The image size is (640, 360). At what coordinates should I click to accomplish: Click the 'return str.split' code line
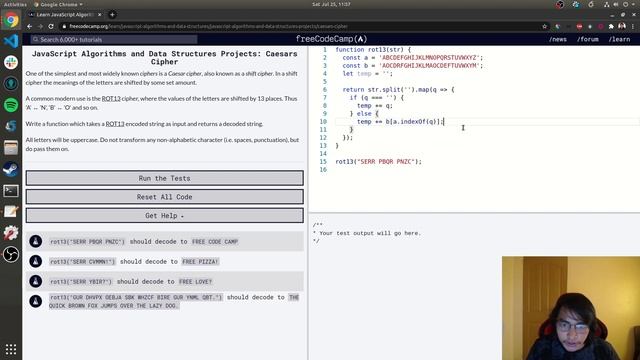click(x=398, y=89)
